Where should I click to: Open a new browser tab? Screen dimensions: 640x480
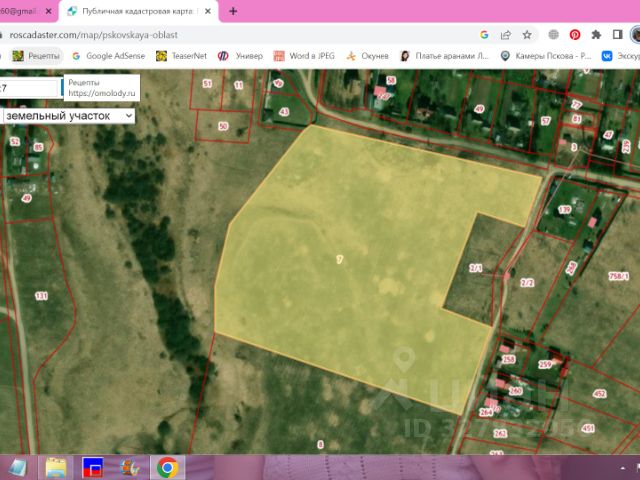[x=233, y=11]
